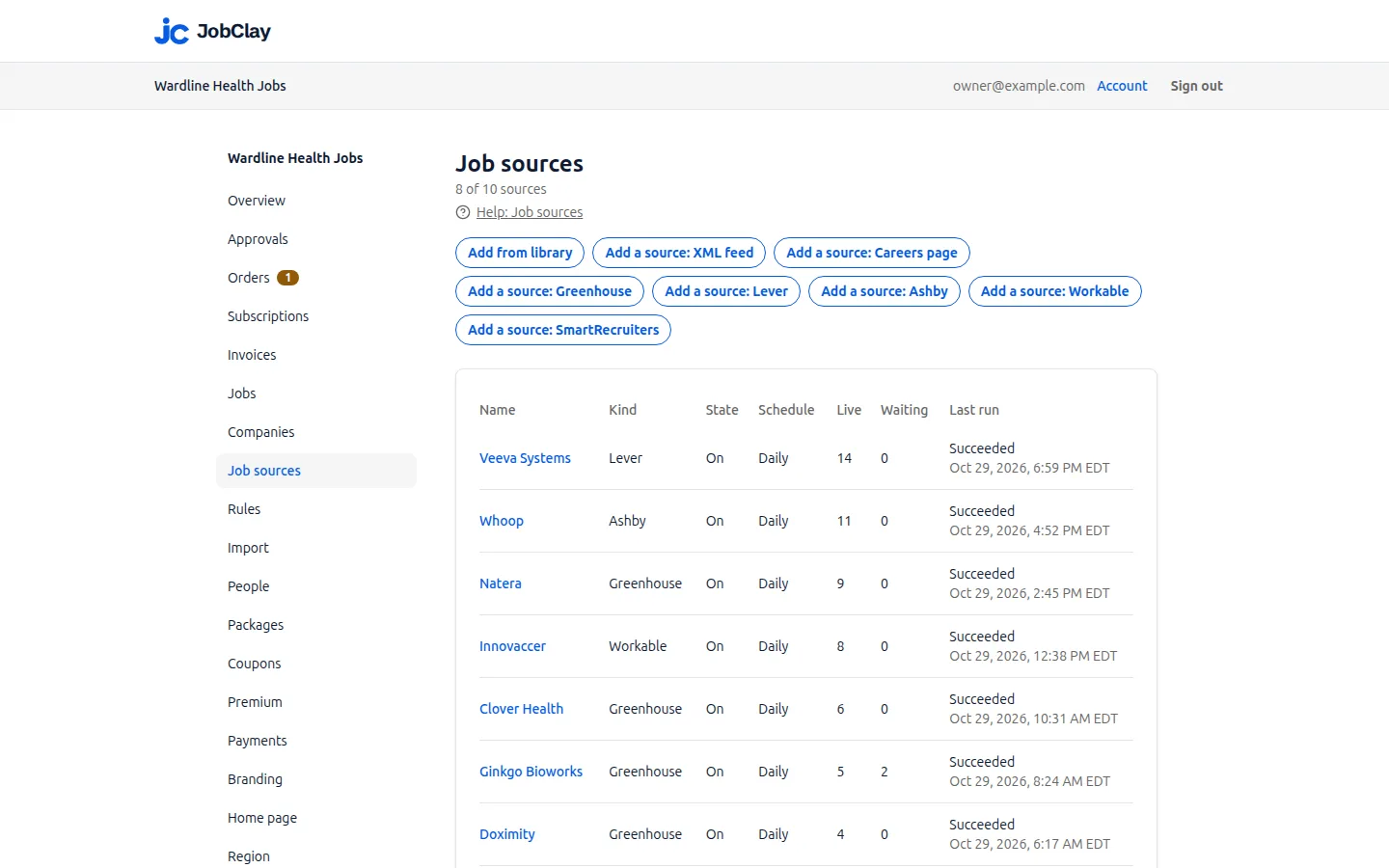Click Live count 14 for Veeva Systems
Viewport: 1389px width, 868px height.
click(x=844, y=458)
